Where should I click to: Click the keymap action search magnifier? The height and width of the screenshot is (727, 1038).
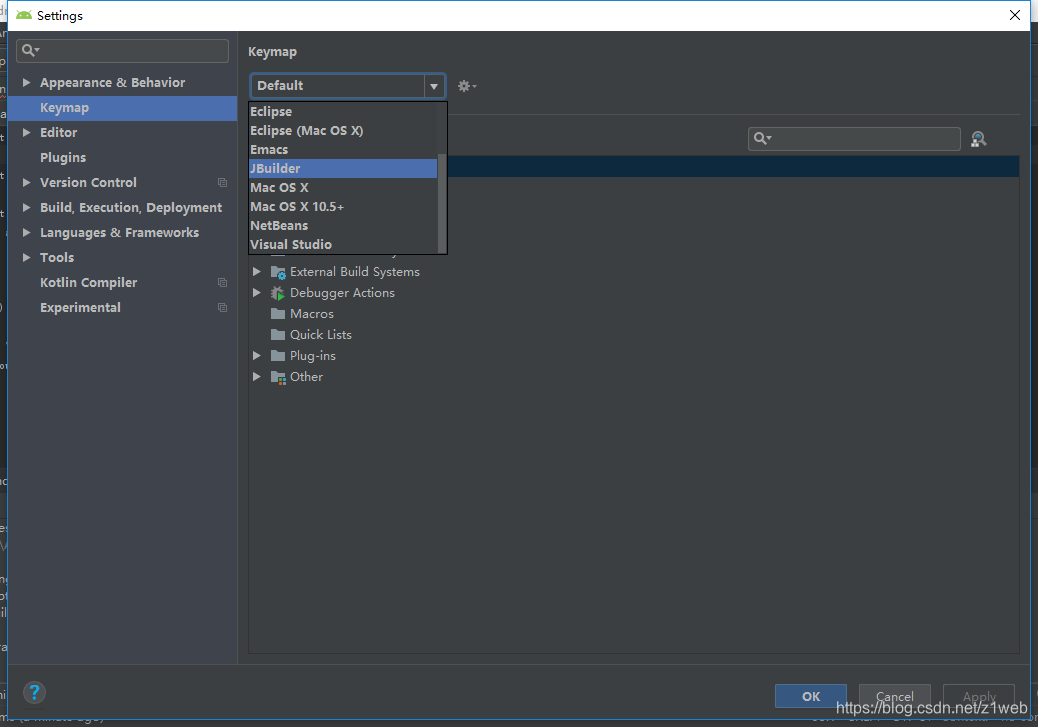[x=763, y=138]
